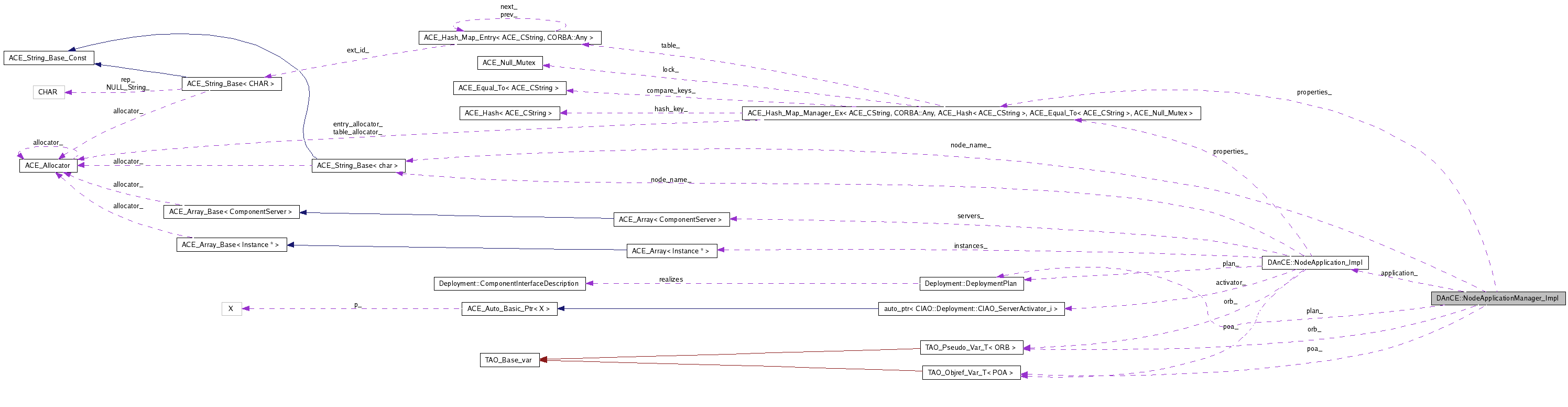Open the ACE_Array< Instance * > node
This screenshot has width=1568, height=407.
671,251
